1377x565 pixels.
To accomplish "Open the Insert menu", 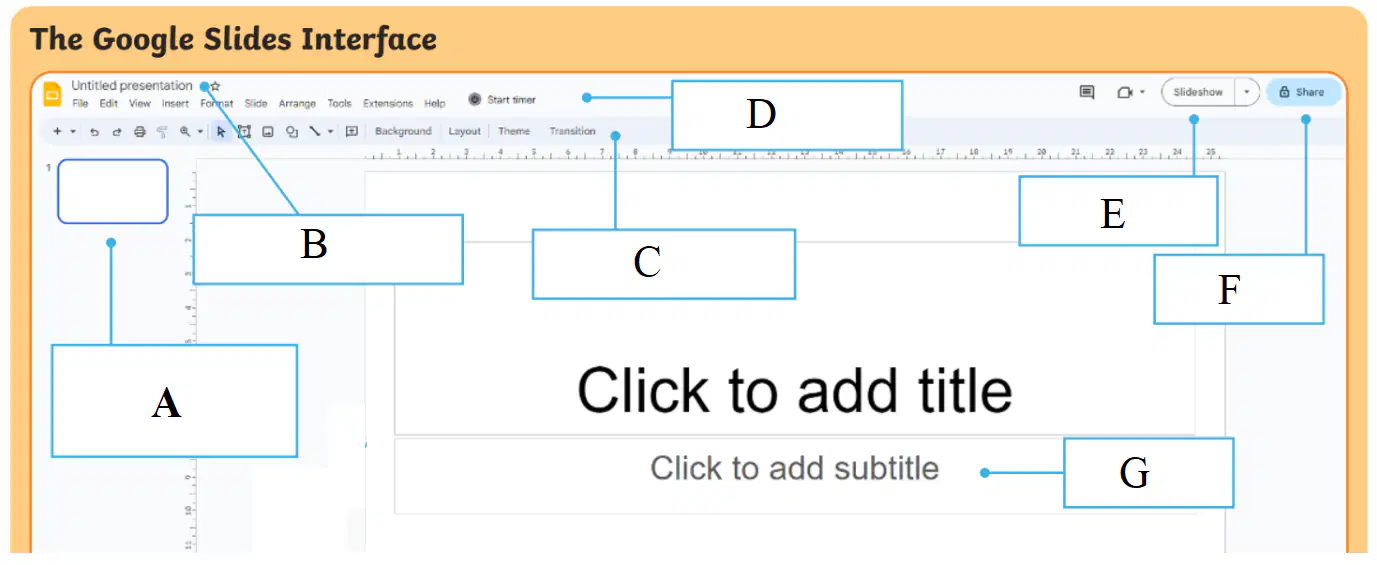I will click(176, 103).
